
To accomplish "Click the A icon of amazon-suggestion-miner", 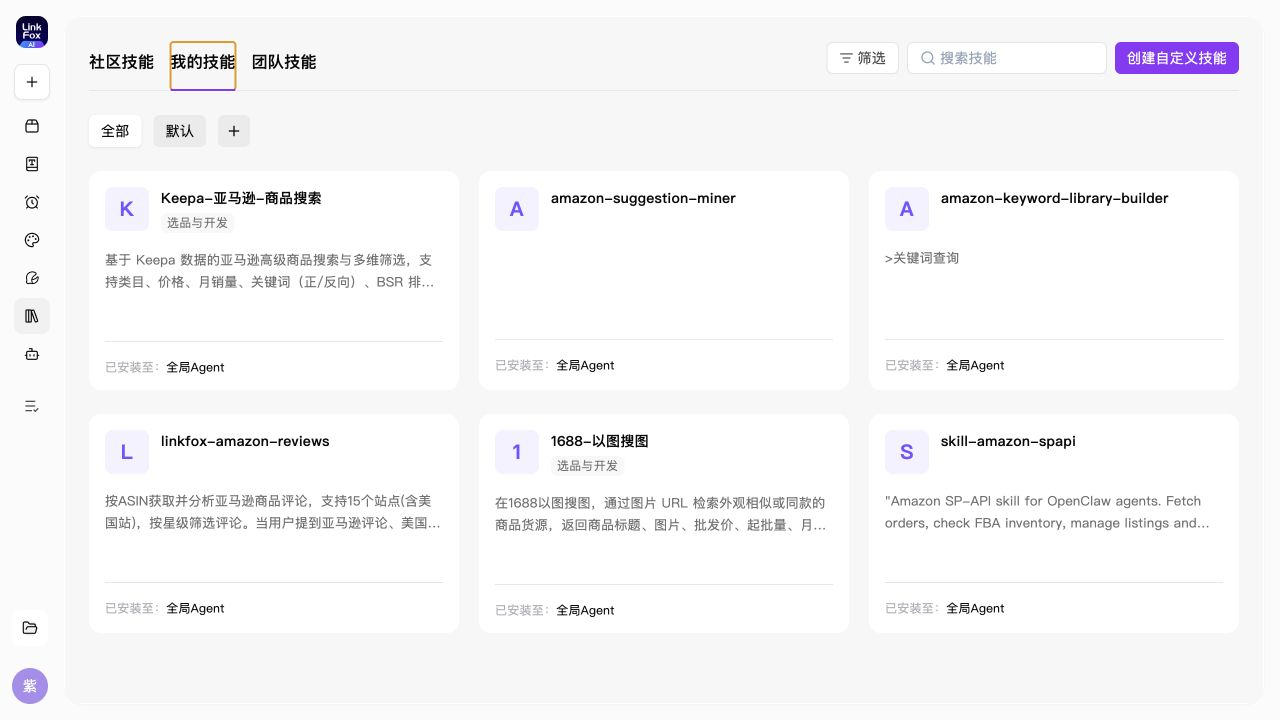I will pyautogui.click(x=517, y=209).
